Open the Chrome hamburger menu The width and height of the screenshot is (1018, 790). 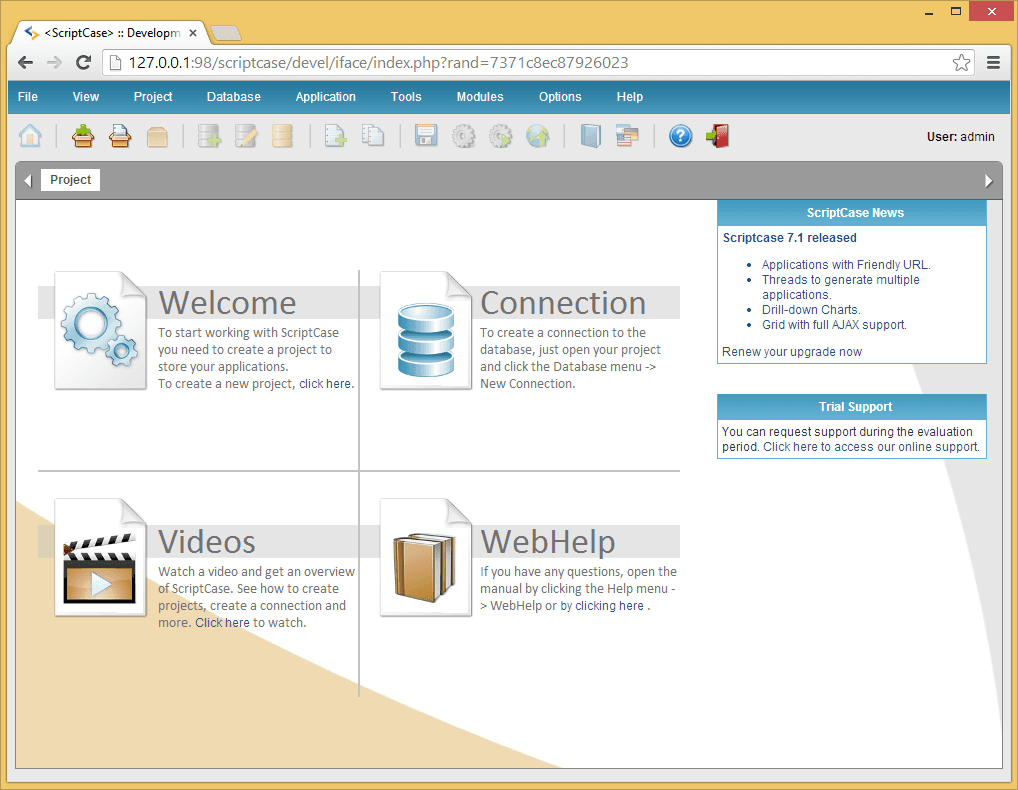pos(993,62)
